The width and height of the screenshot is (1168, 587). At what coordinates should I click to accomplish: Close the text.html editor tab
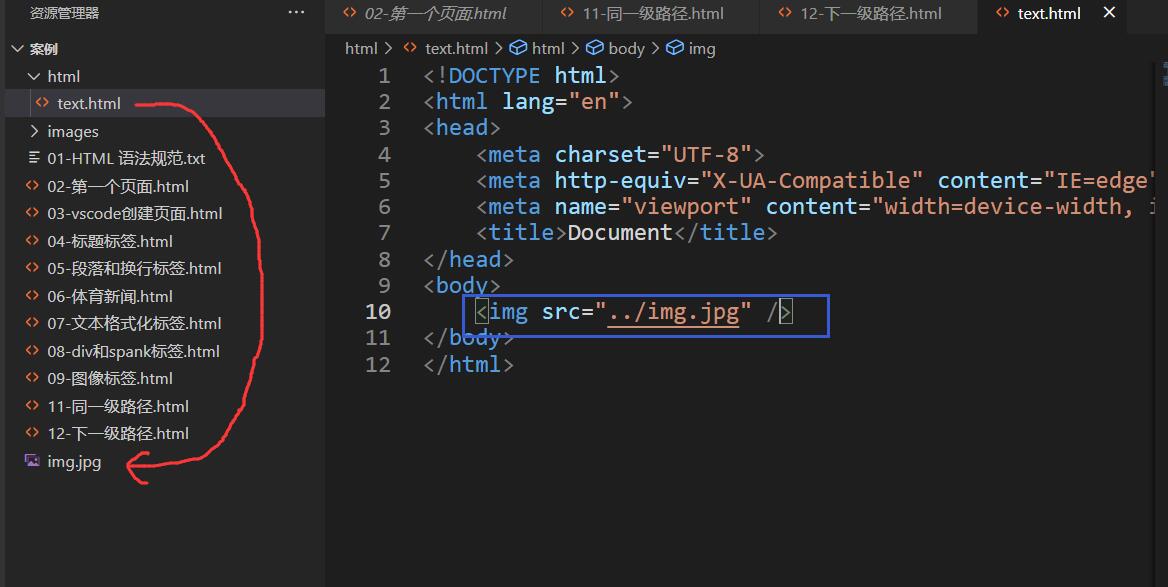pos(1109,13)
